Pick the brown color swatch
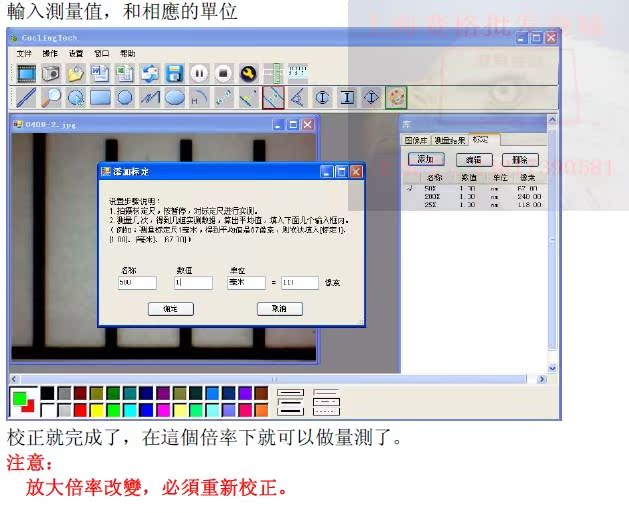 pyautogui.click(x=261, y=393)
